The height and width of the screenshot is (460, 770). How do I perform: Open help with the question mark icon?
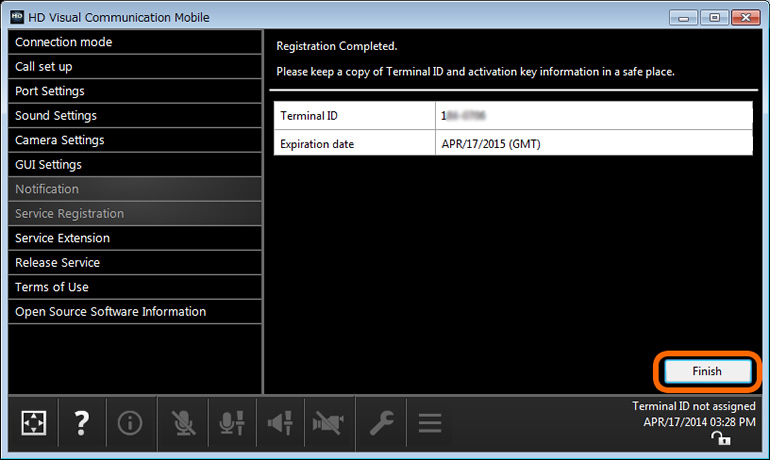(82, 423)
